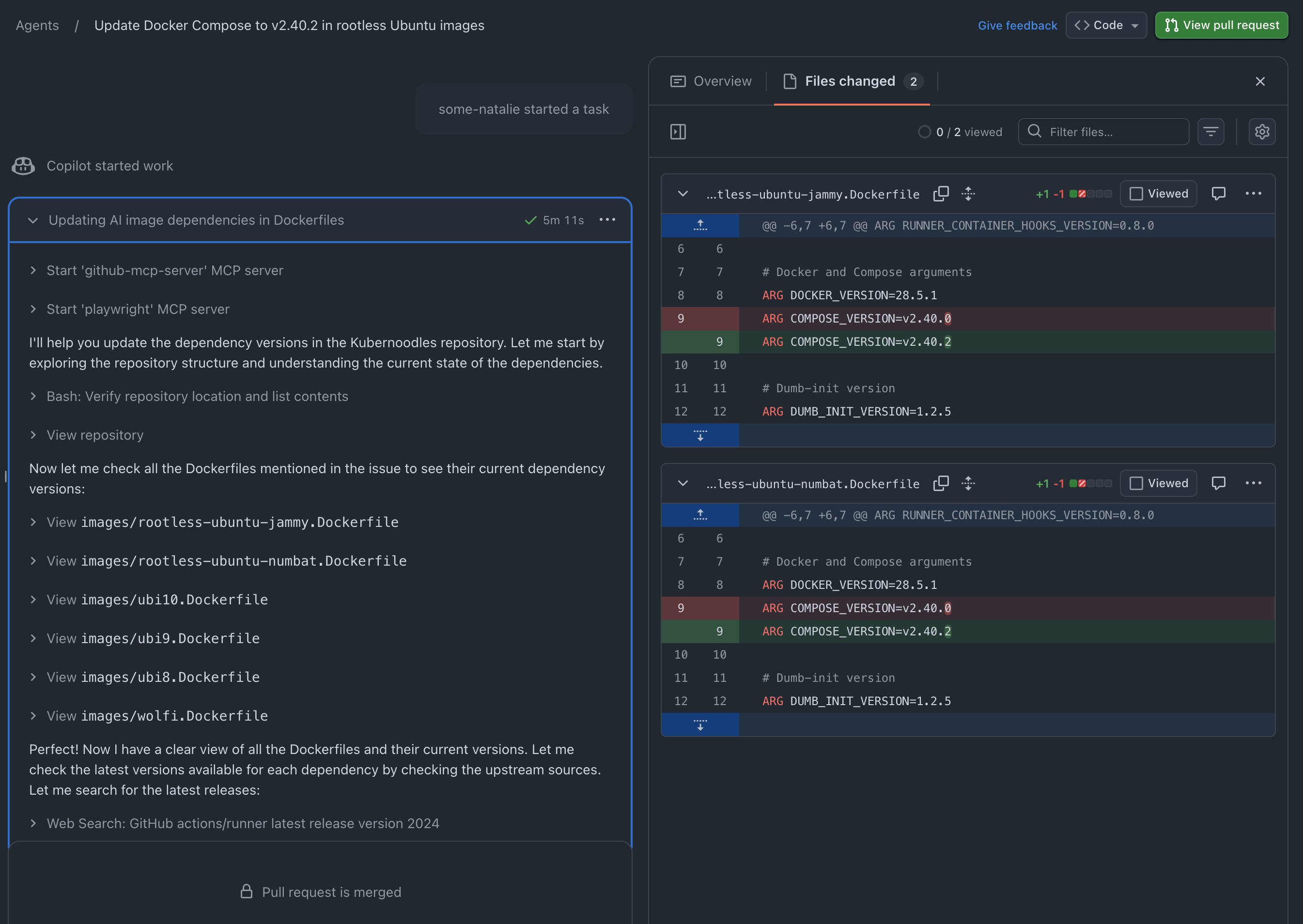Collapse the jammy Dockerfile diff
The width and height of the screenshot is (1303, 924).
pos(683,193)
